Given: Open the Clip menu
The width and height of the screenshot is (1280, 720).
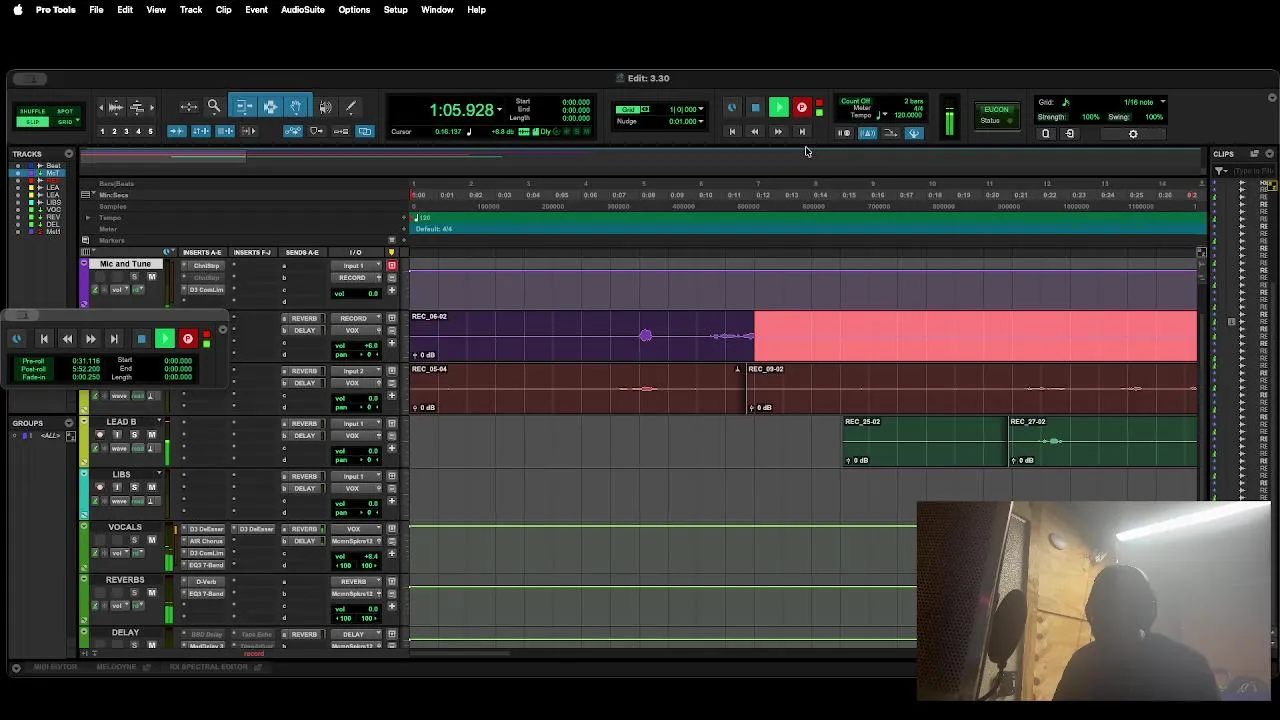Looking at the screenshot, I should [223, 10].
